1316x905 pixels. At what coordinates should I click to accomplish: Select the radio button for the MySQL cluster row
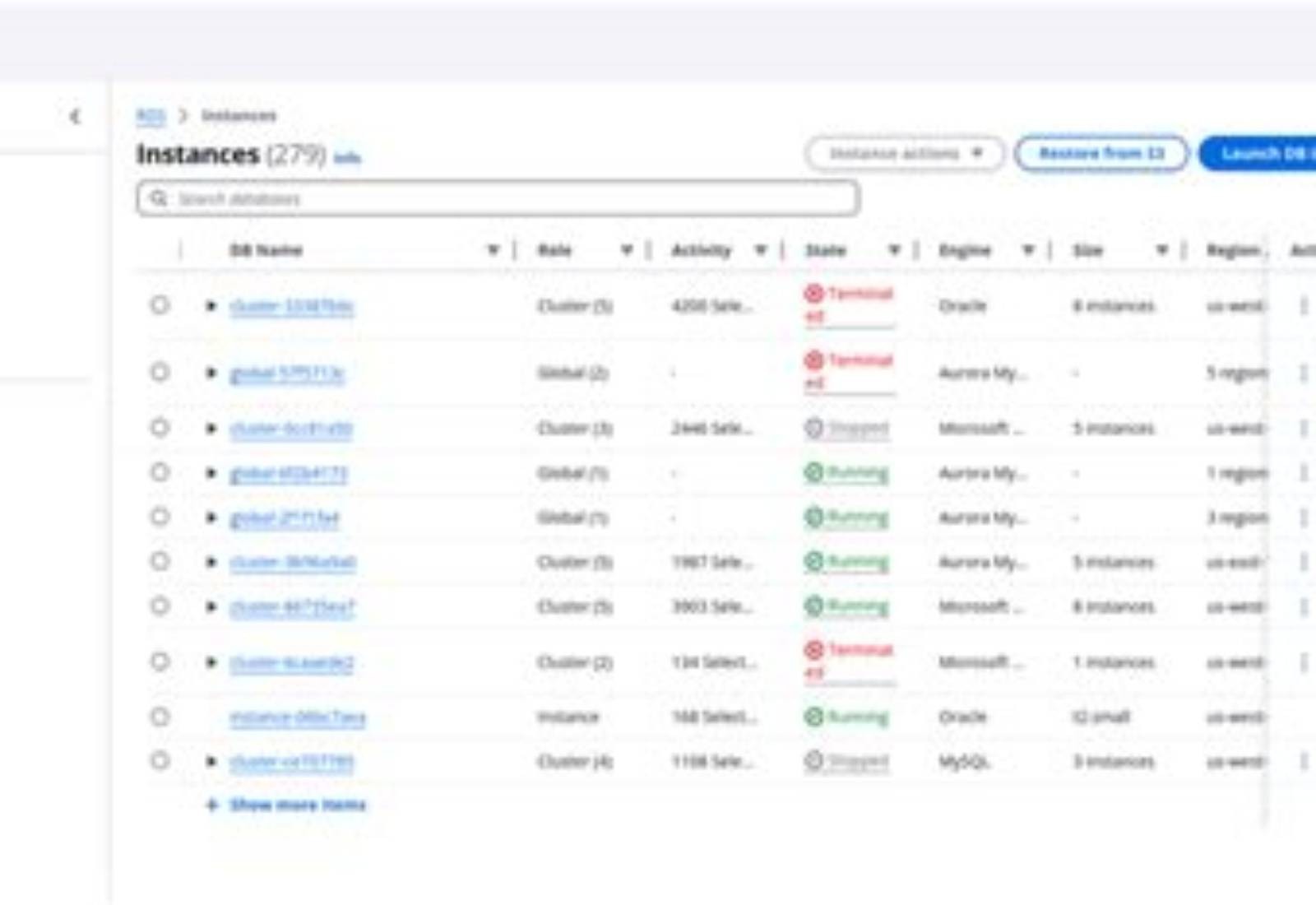click(160, 761)
